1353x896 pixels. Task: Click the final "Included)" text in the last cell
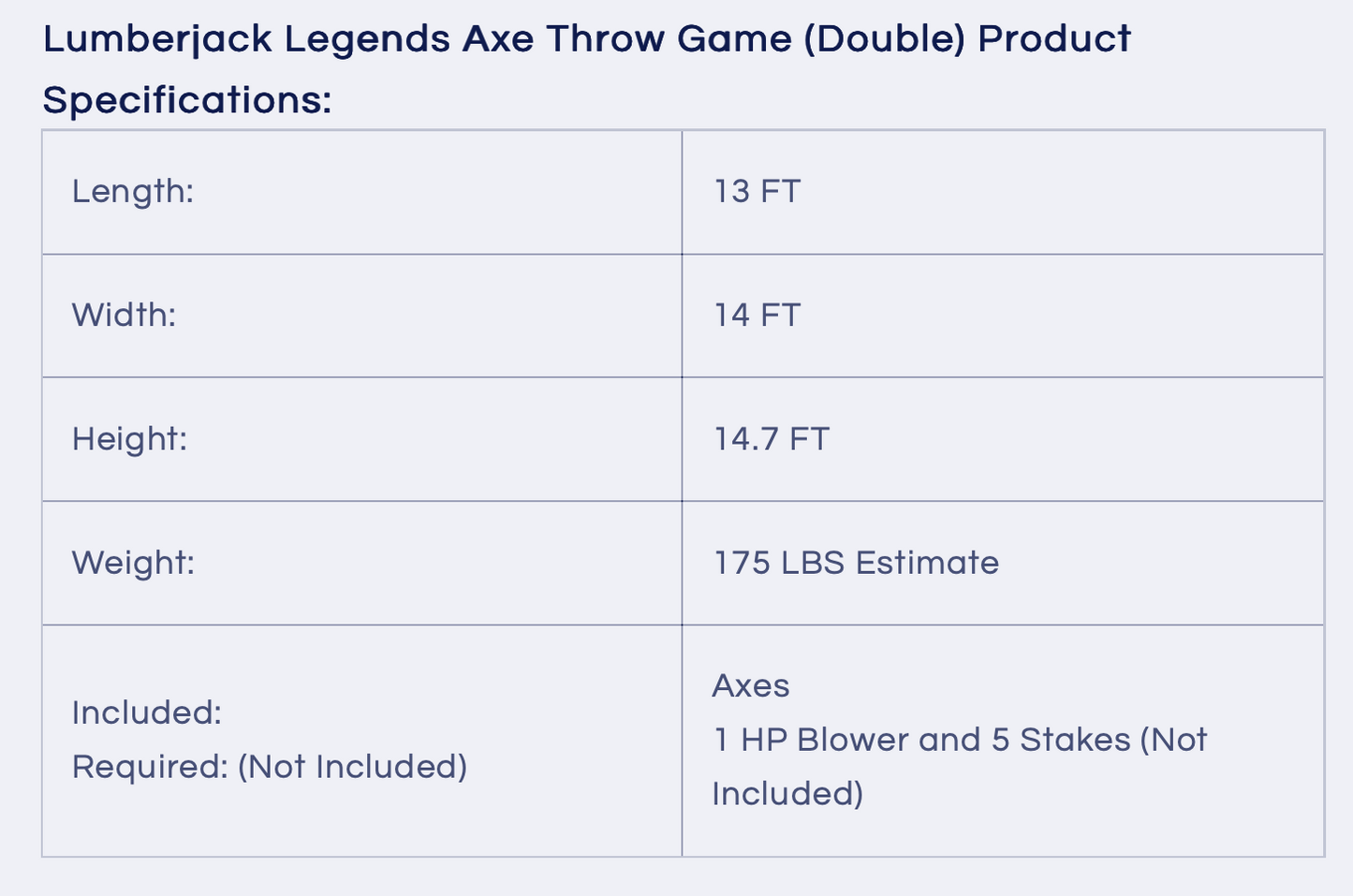pos(787,794)
